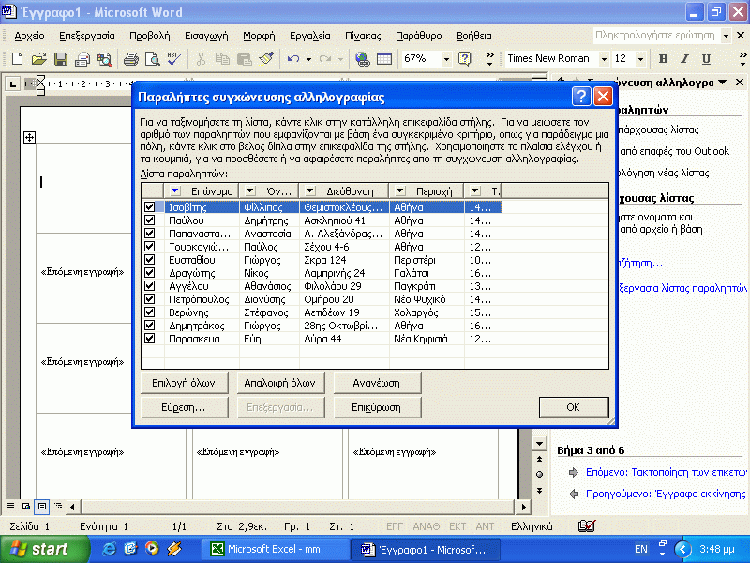Copy selection with the copy icon
Viewport: 750px width, 563px height.
[222, 59]
